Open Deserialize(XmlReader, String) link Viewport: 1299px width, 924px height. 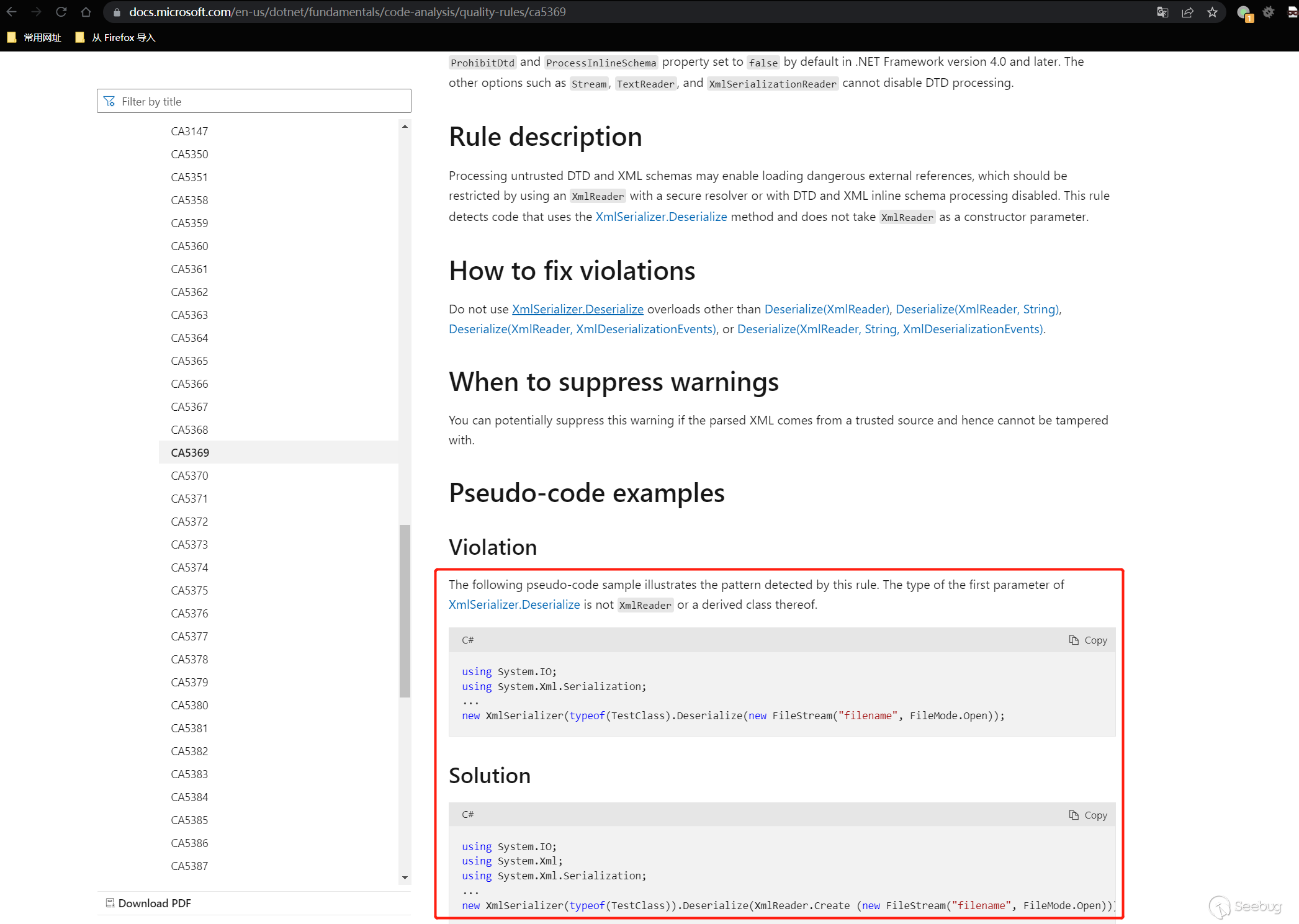(x=977, y=309)
